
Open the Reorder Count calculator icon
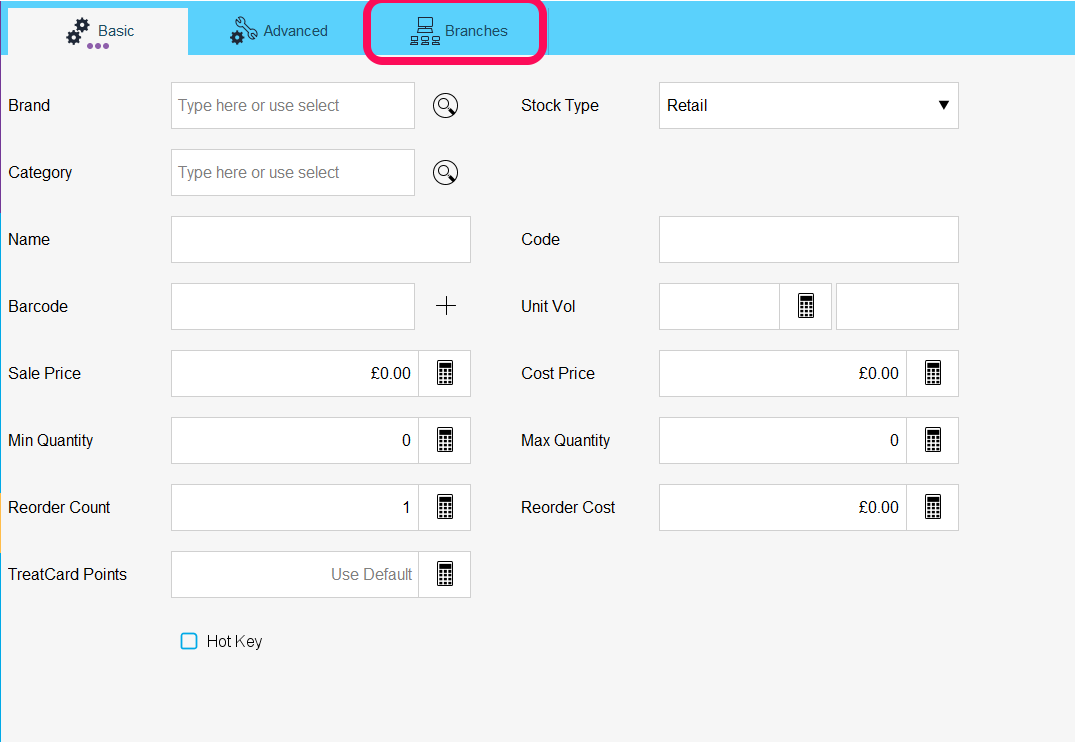click(445, 507)
